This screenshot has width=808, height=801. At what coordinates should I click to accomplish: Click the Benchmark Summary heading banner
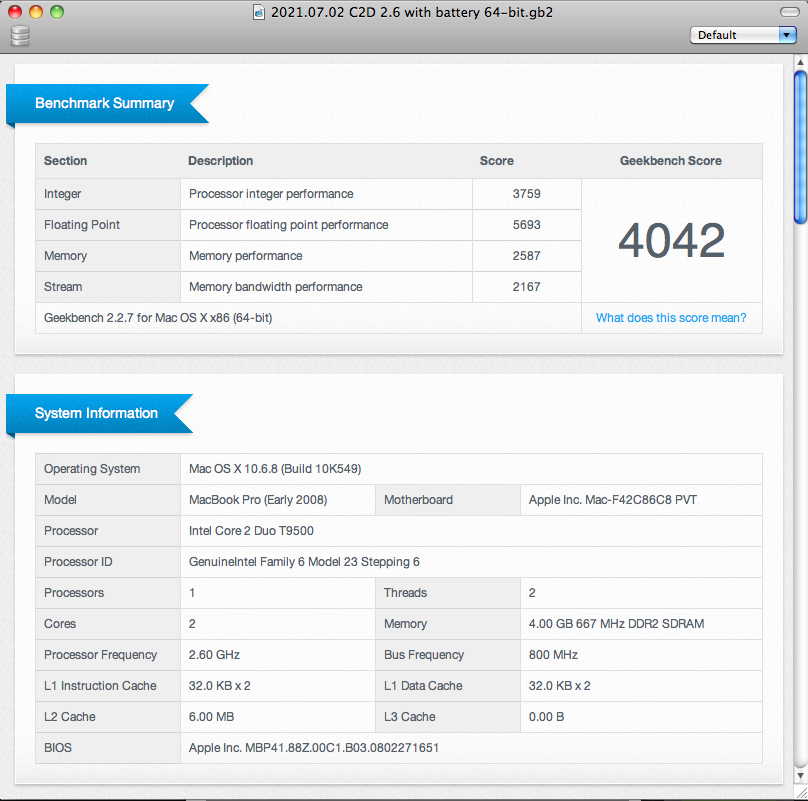107,104
